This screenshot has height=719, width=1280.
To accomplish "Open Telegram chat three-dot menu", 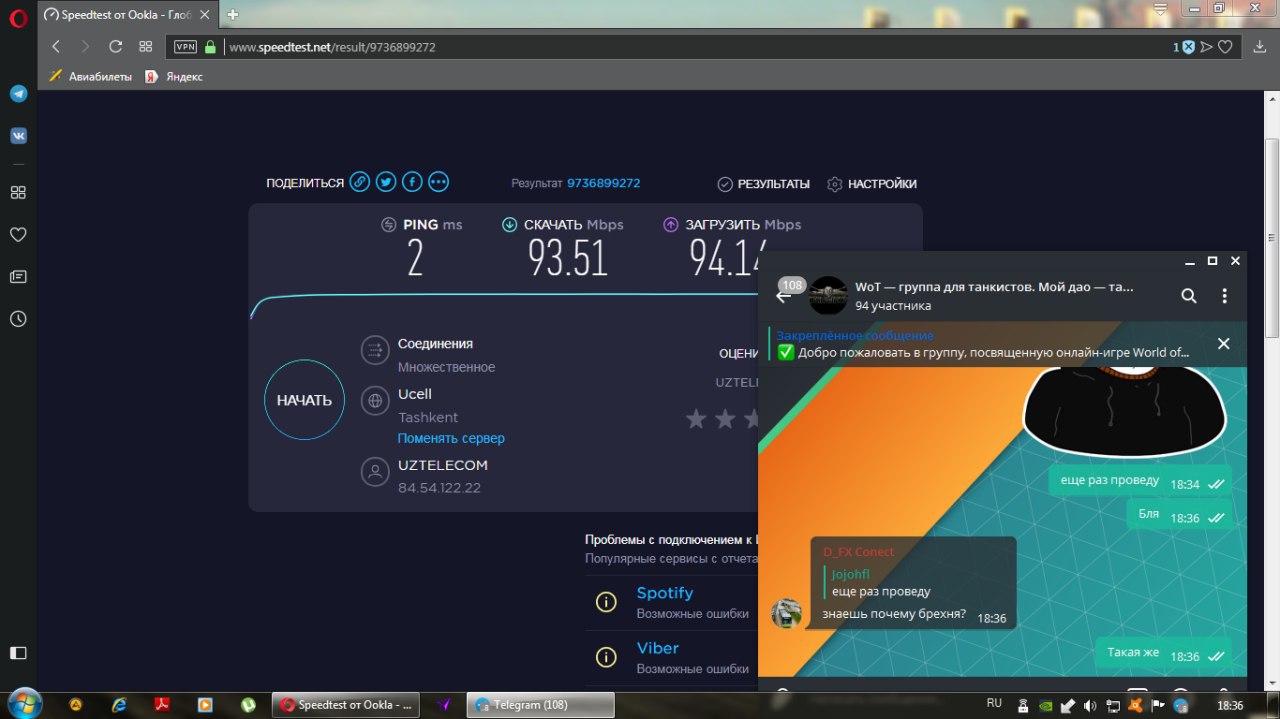I will [1224, 296].
